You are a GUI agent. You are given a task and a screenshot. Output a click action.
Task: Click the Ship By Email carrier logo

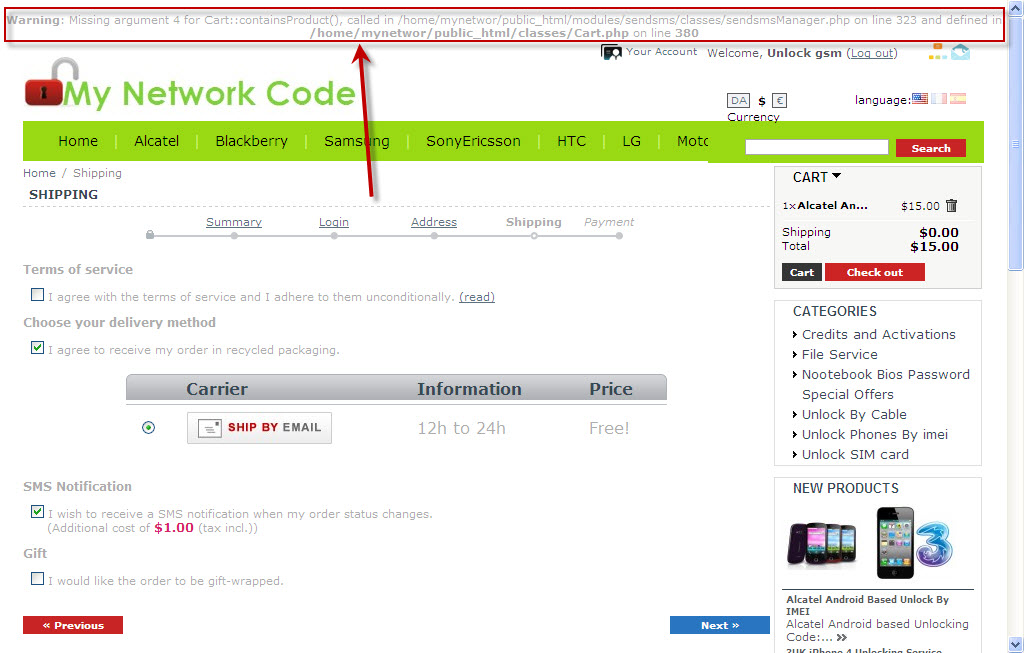tap(259, 428)
